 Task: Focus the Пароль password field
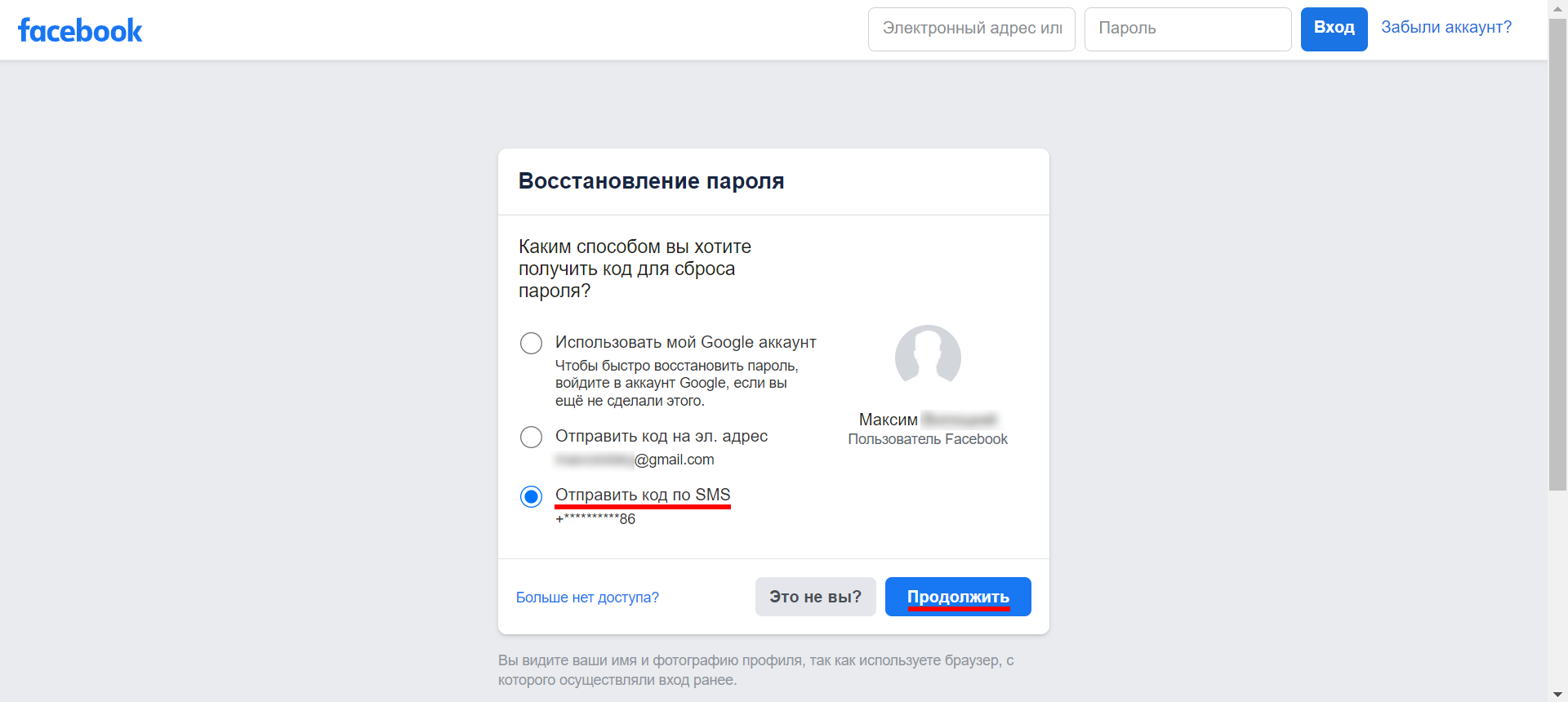[1188, 29]
